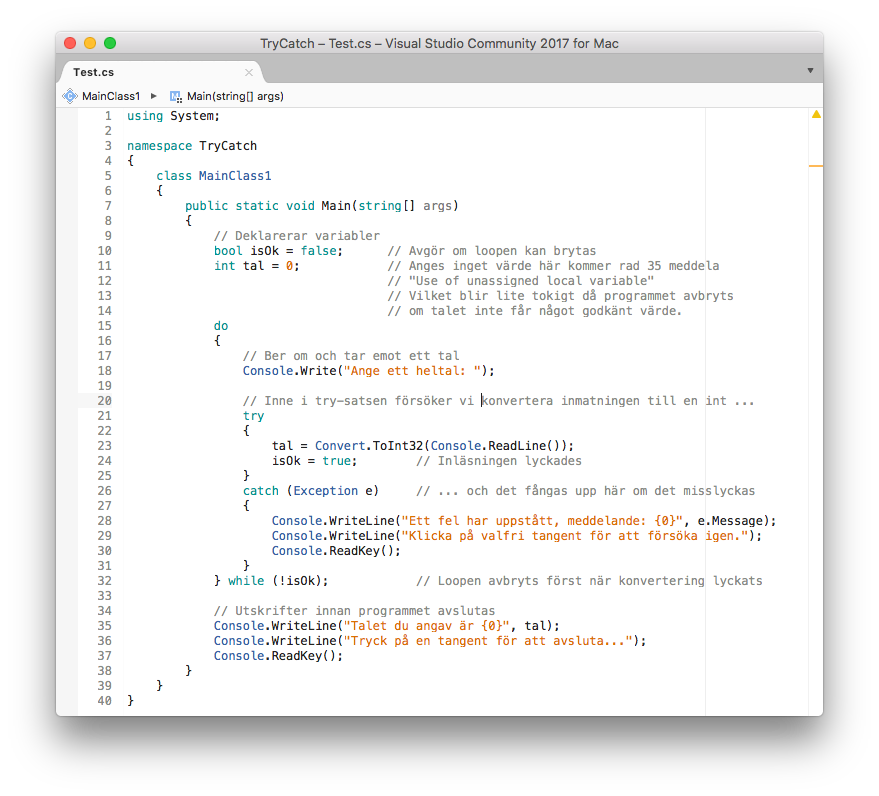The height and width of the screenshot is (796, 879).
Task: Click line number 20 in the gutter
Action: coord(104,401)
